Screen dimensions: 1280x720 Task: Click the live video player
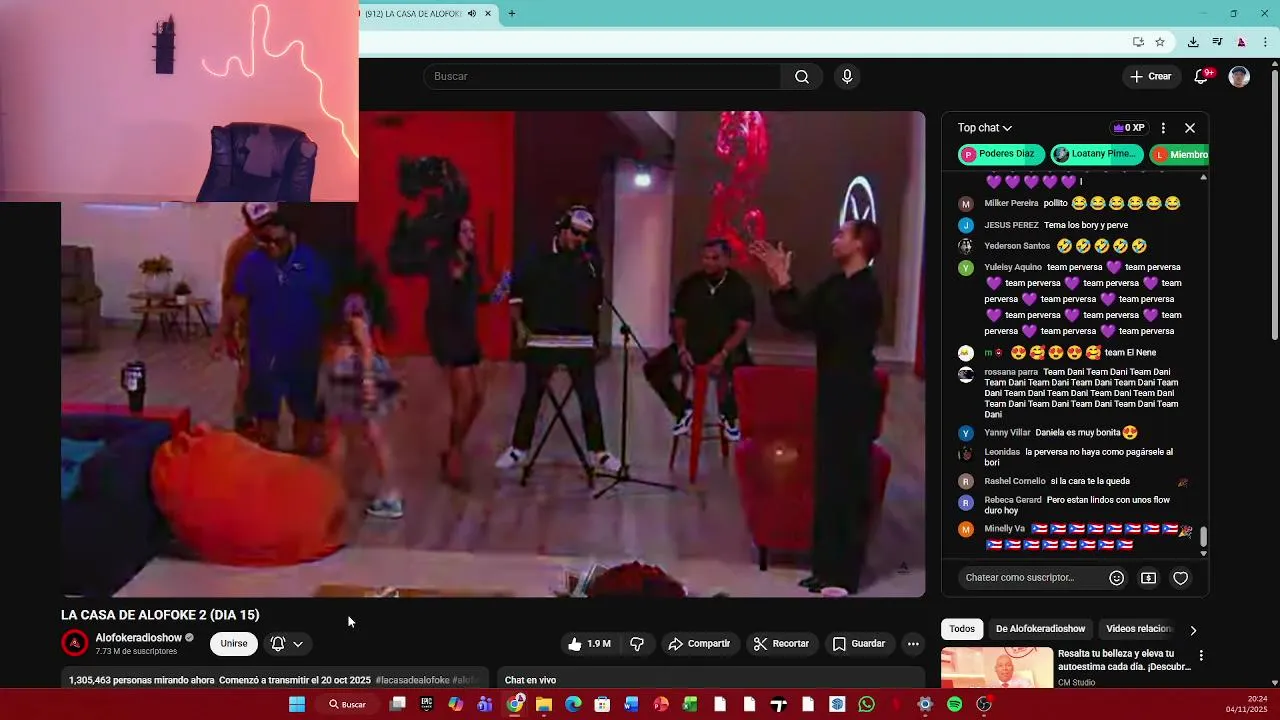tap(493, 354)
